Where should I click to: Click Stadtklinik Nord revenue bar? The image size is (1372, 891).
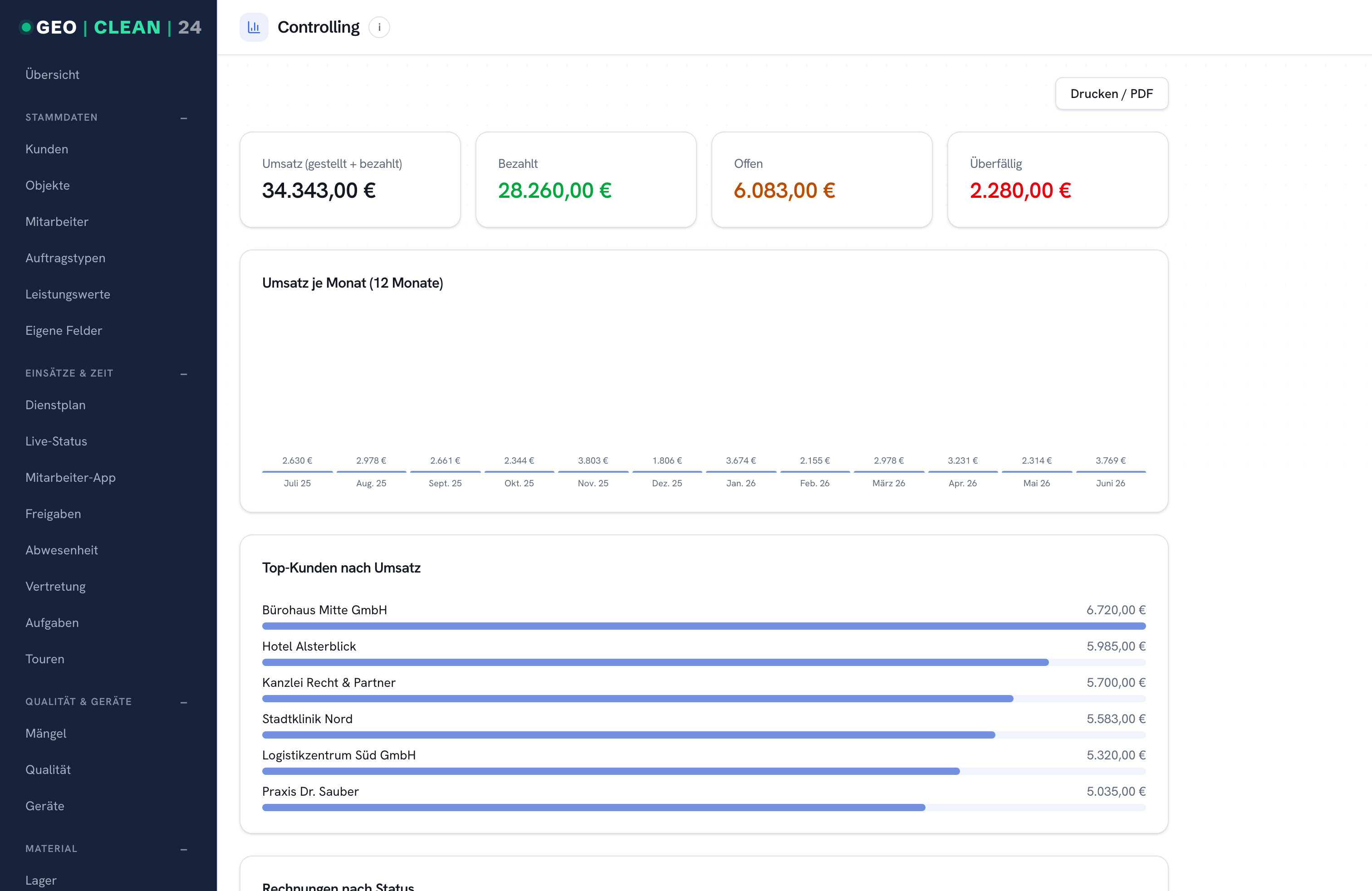[629, 735]
